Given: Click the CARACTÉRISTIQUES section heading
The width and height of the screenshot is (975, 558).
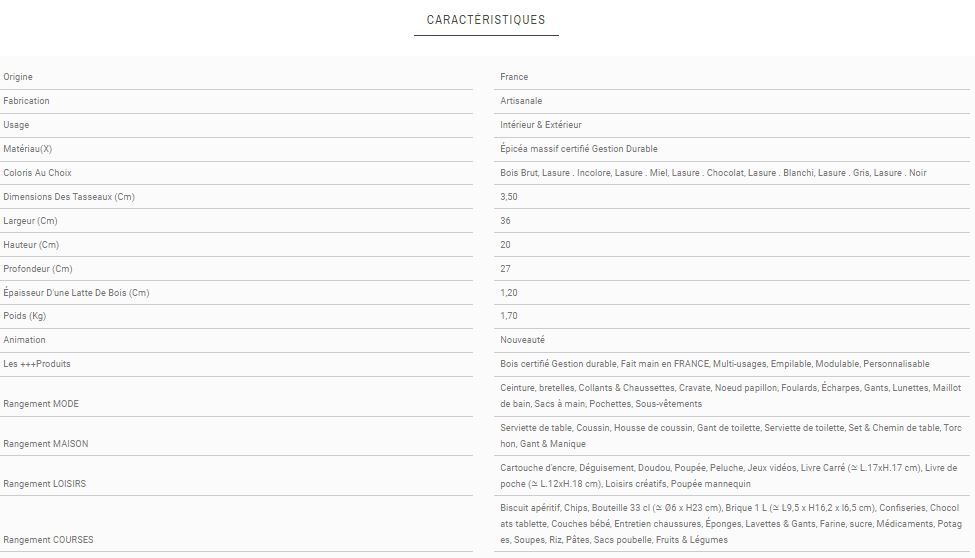Looking at the screenshot, I should click(x=486, y=20).
